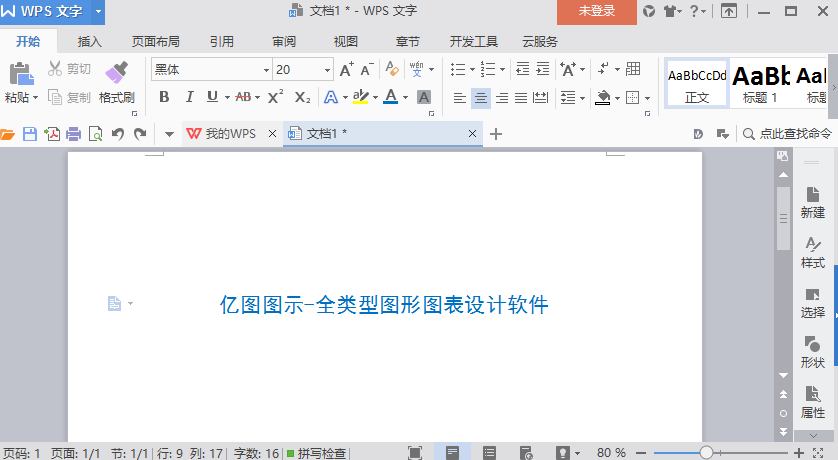Image resolution: width=838 pixels, height=460 pixels.
Task: Apply paragraph shading paint bucket
Action: pyautogui.click(x=603, y=97)
